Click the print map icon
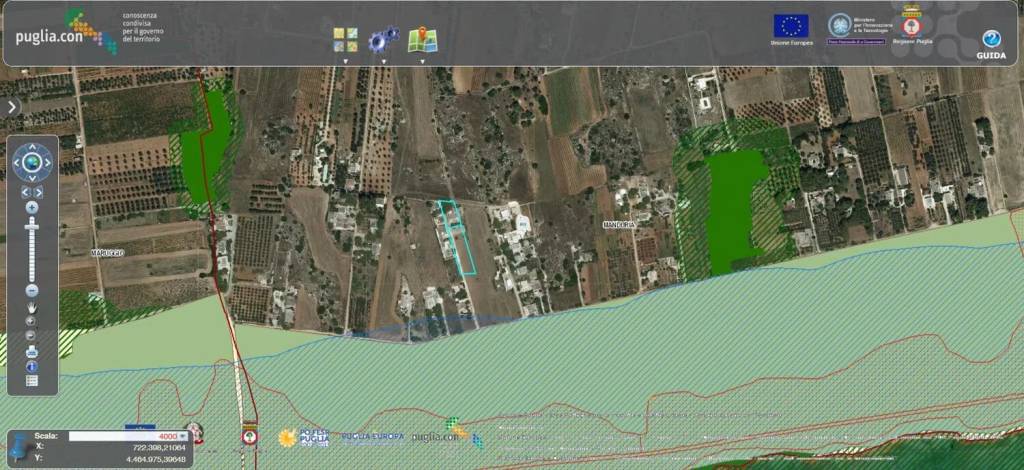 point(32,351)
